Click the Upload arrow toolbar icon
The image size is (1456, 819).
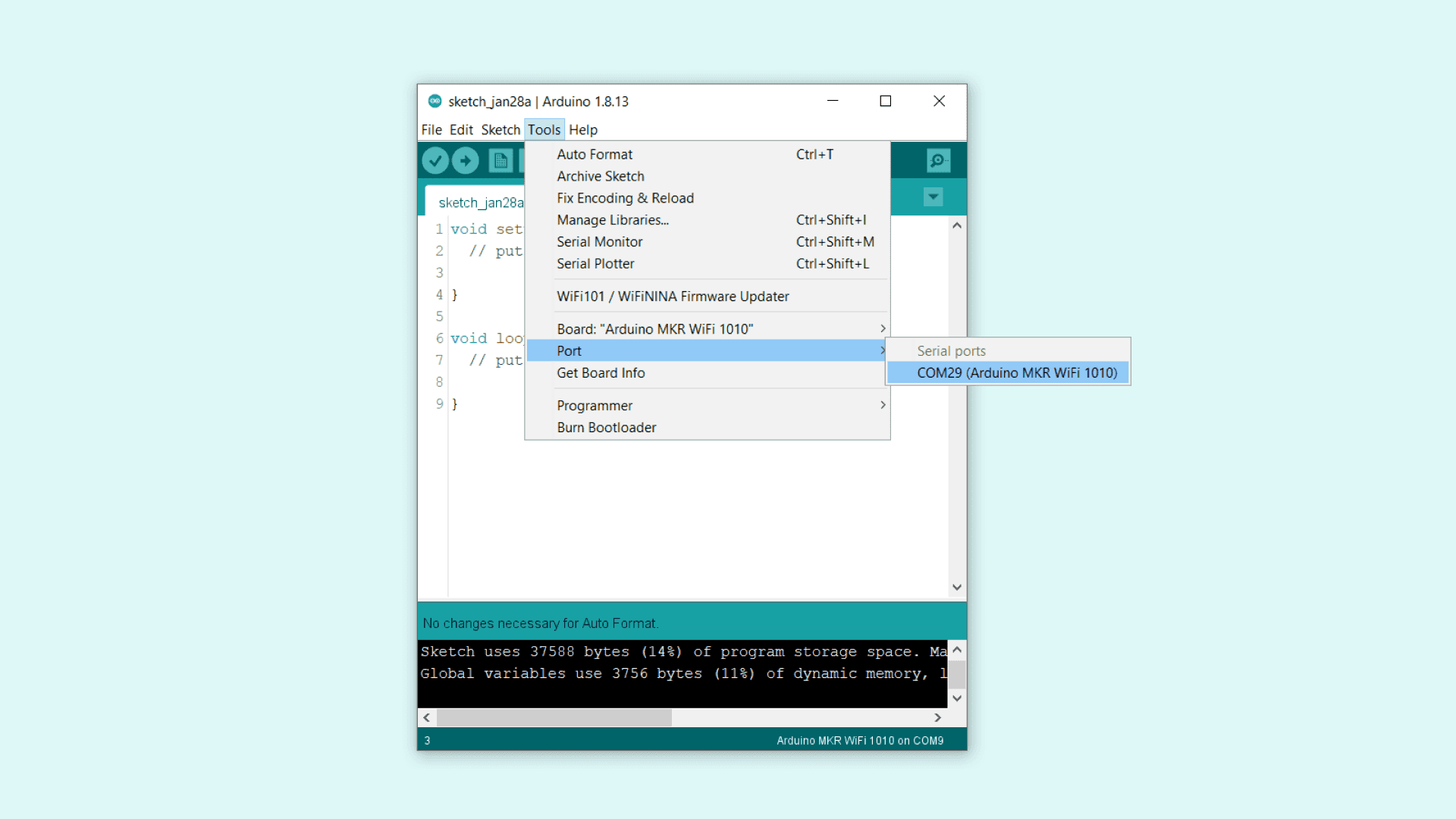(x=466, y=161)
